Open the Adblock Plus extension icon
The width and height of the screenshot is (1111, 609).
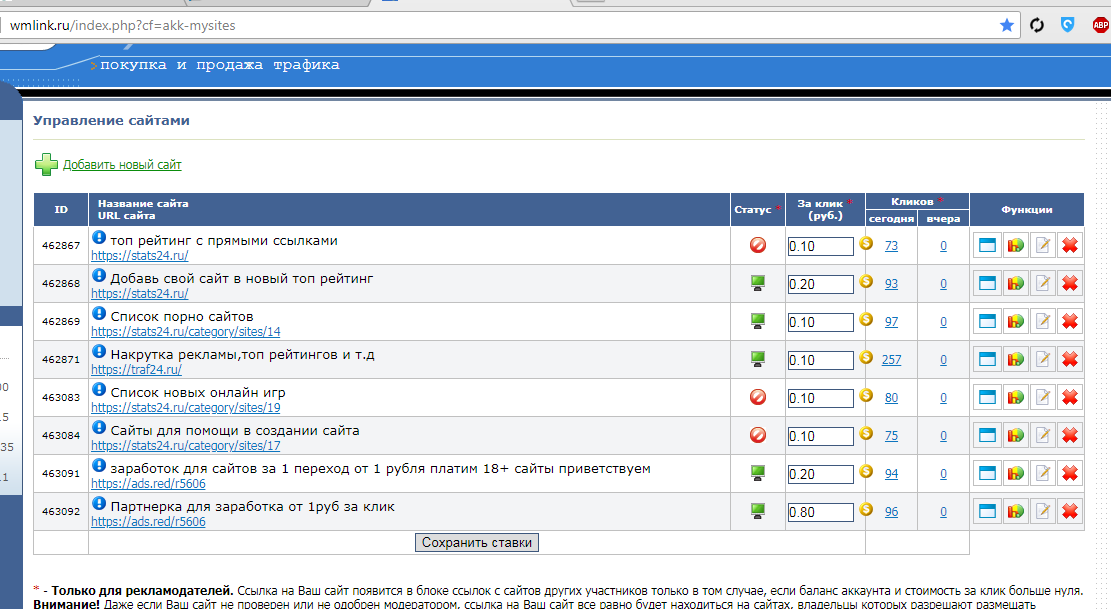1100,25
